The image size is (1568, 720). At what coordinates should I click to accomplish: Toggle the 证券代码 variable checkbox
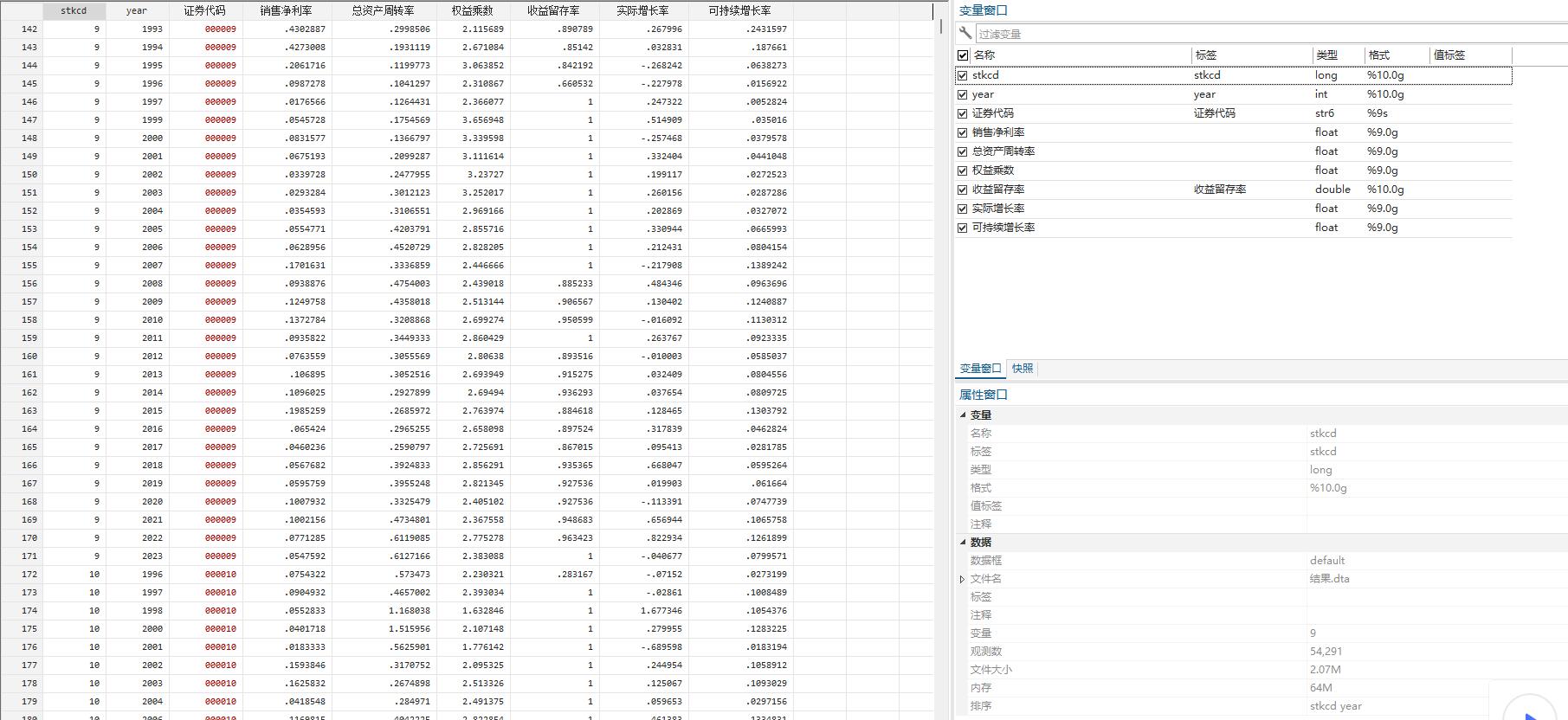(x=963, y=113)
